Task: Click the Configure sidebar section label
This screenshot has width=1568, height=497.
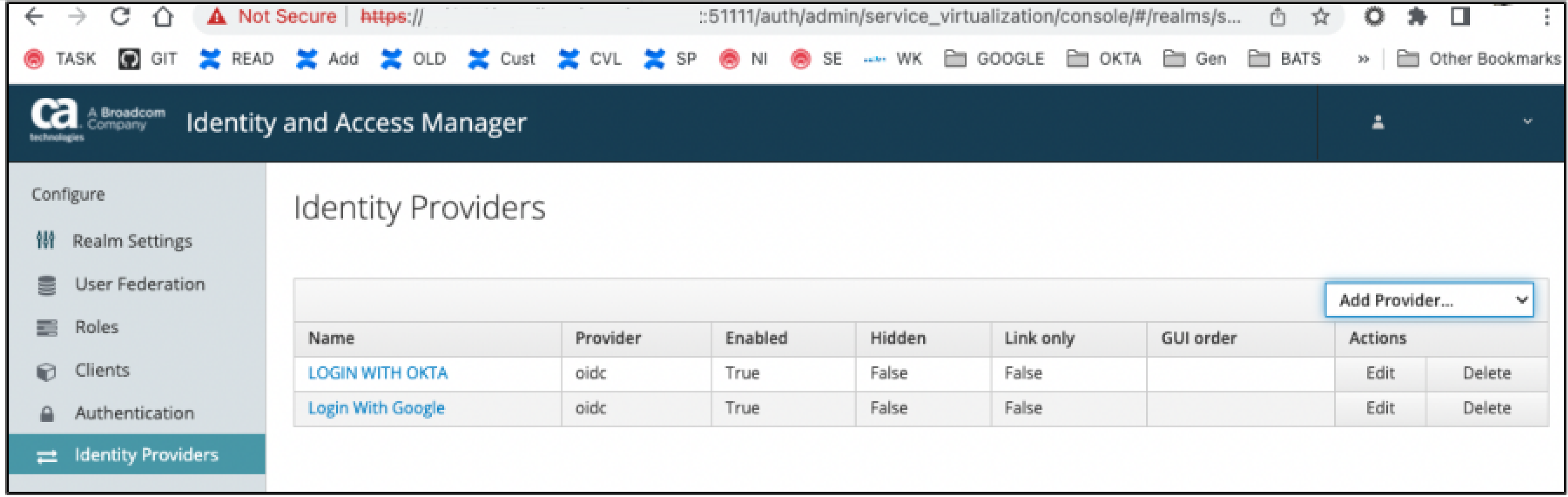Action: [68, 195]
